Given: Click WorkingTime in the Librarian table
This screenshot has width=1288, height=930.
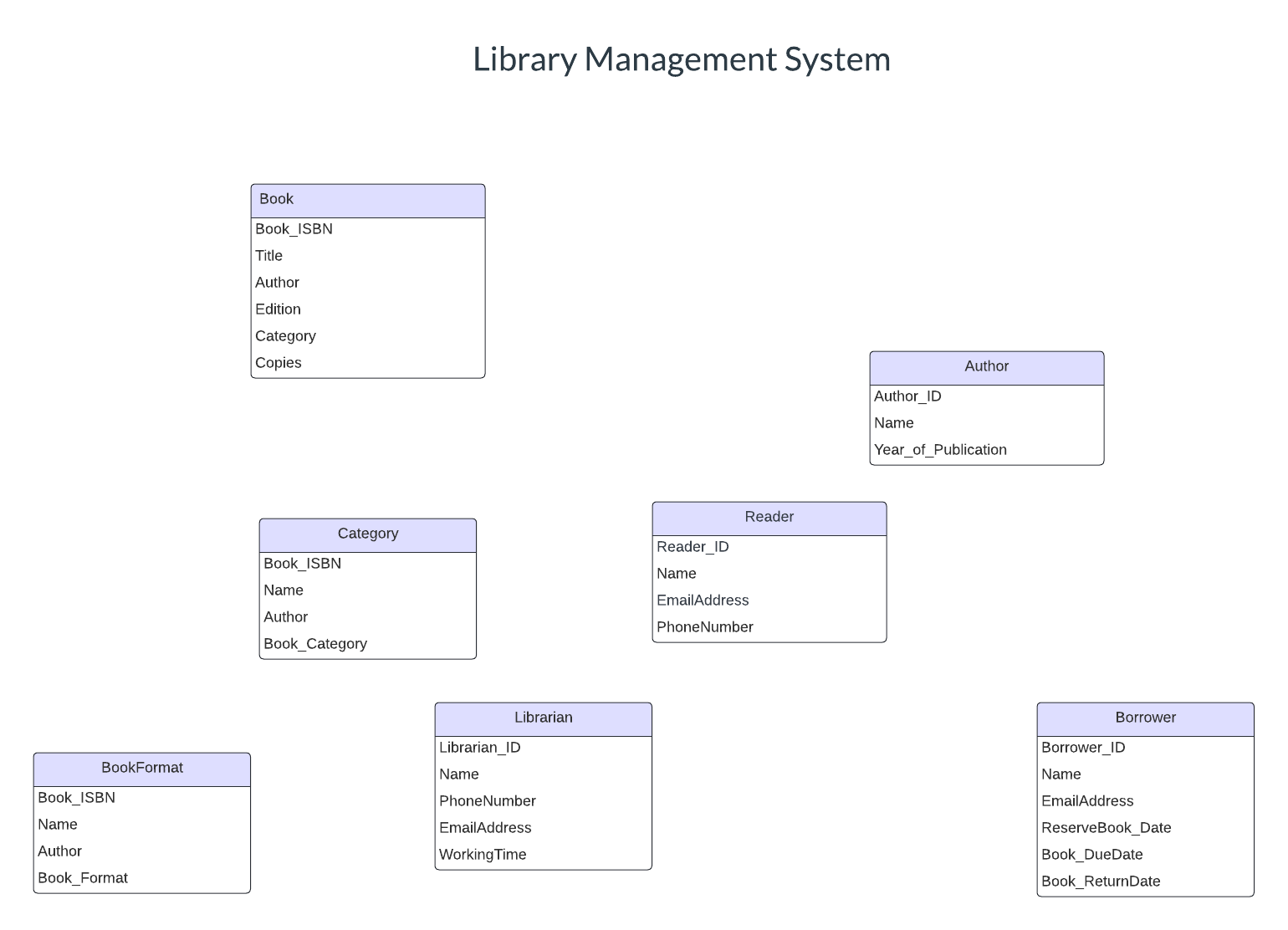Looking at the screenshot, I should click(483, 854).
